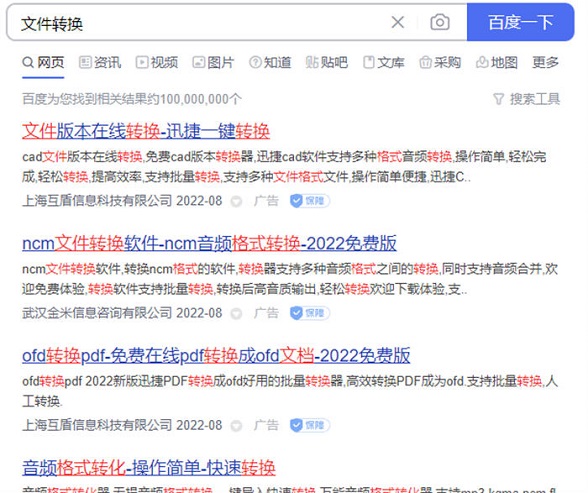
Task: Click the 广告 label on the ncm result
Action: pyautogui.click(x=266, y=313)
